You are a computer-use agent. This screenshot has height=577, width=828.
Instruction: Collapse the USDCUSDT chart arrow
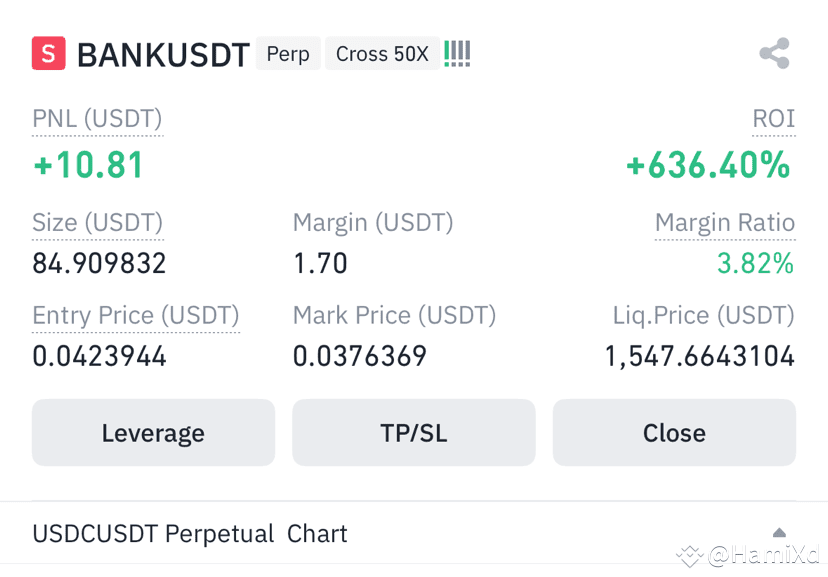[x=779, y=533]
